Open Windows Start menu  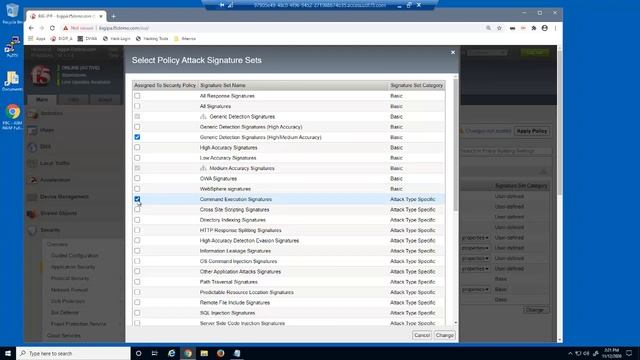(x=8, y=353)
